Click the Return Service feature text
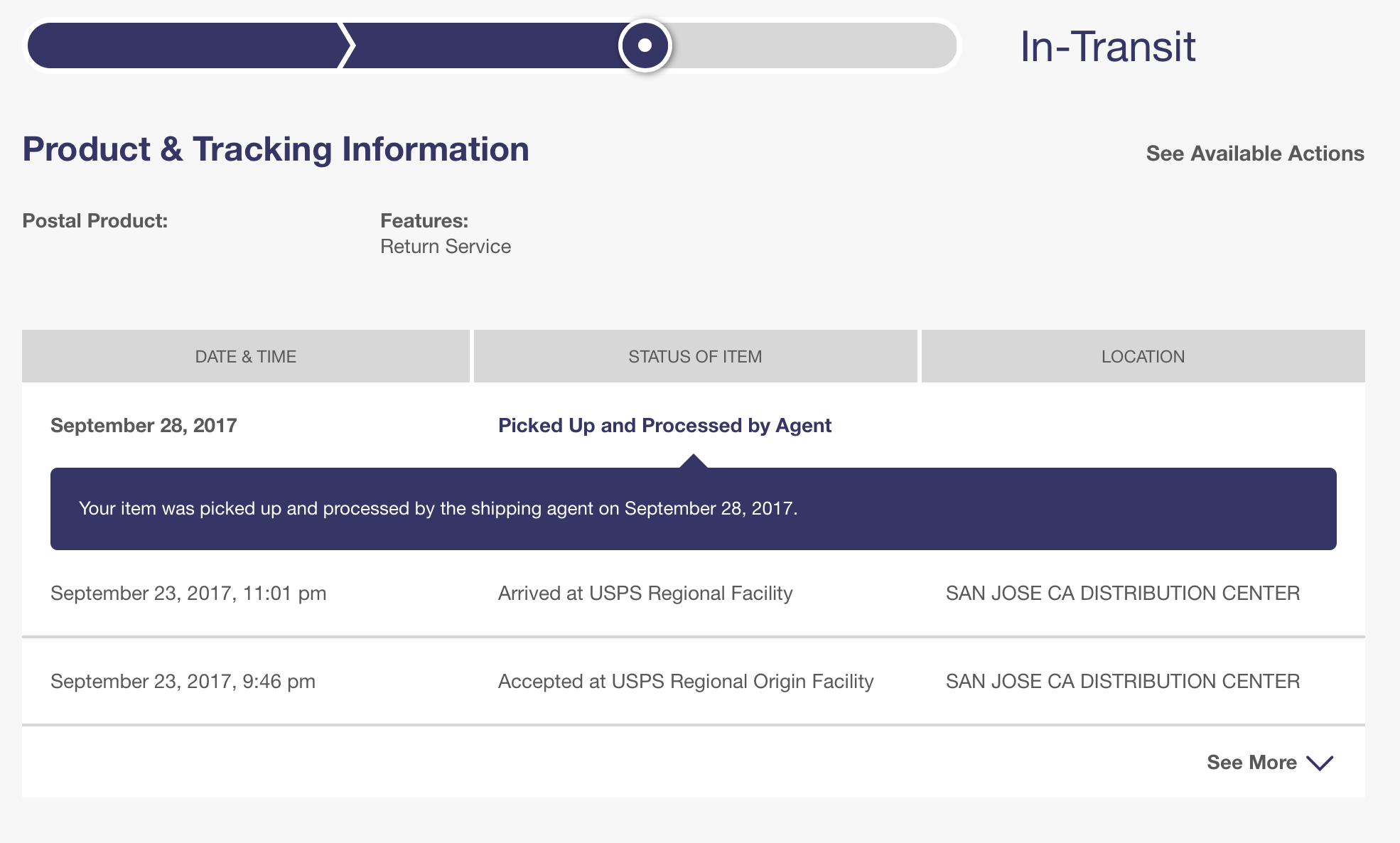 tap(446, 246)
